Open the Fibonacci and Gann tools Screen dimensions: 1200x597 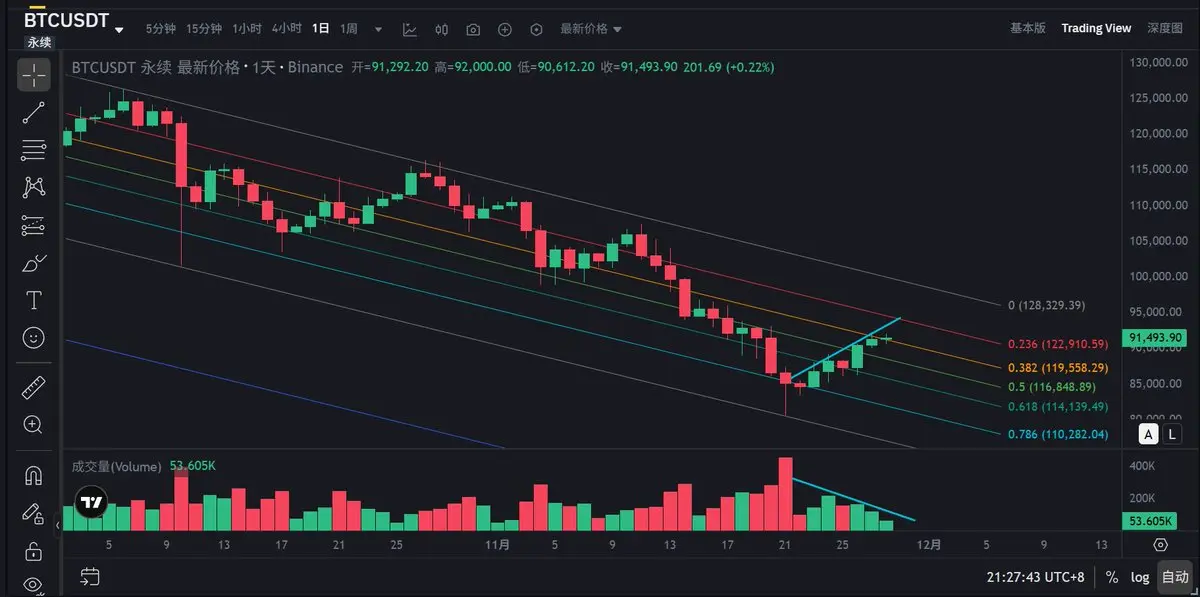(x=33, y=150)
